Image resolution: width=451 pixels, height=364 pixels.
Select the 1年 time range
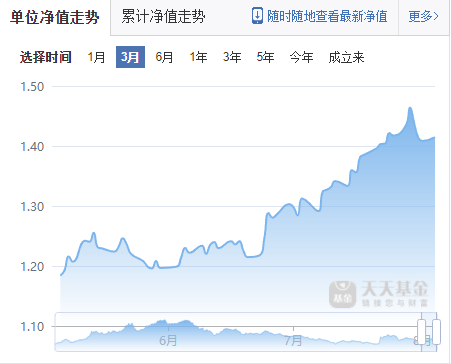point(198,57)
